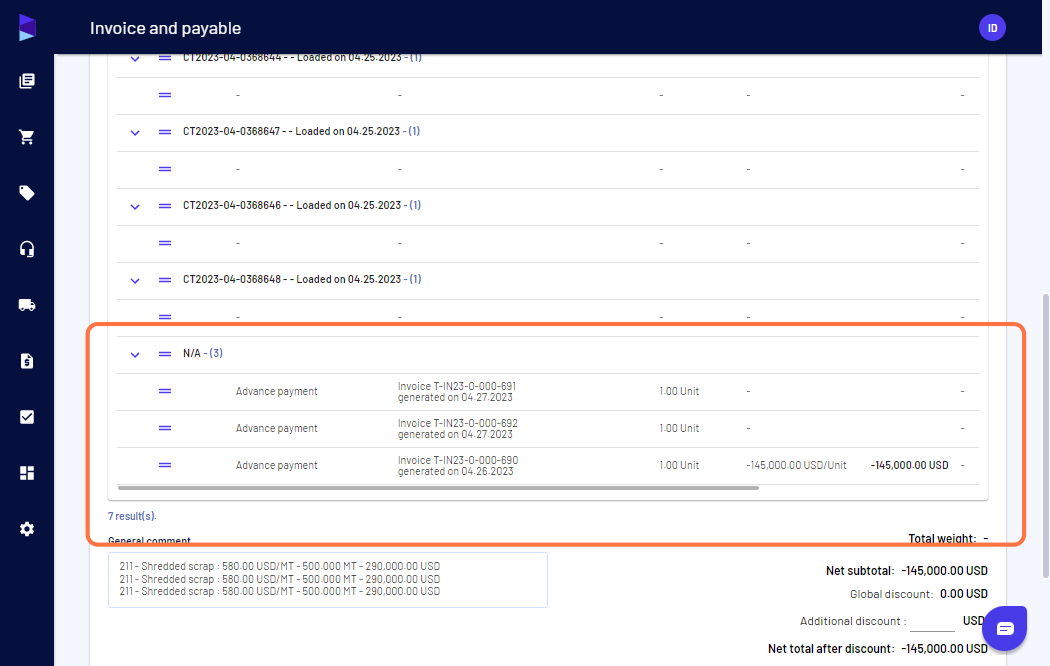The image size is (1050, 666).
Task: Click the vertical page scrollbar
Action: tap(1045, 435)
